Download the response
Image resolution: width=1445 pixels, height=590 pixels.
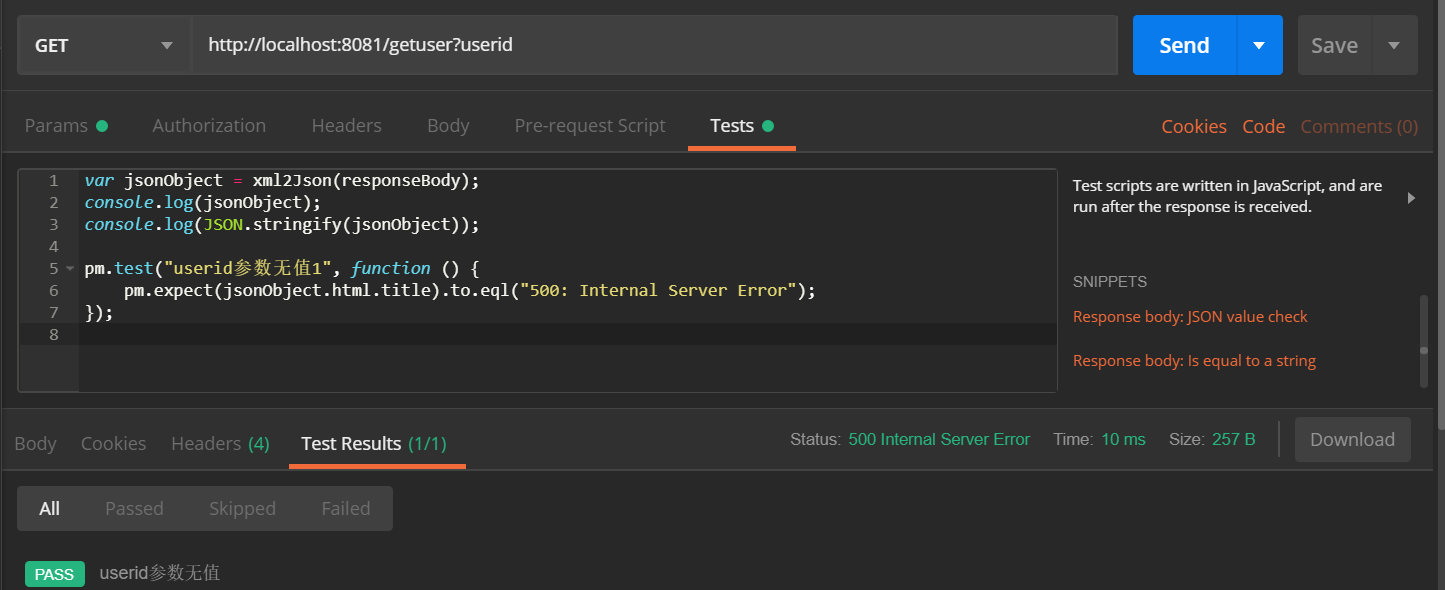[x=1352, y=440]
